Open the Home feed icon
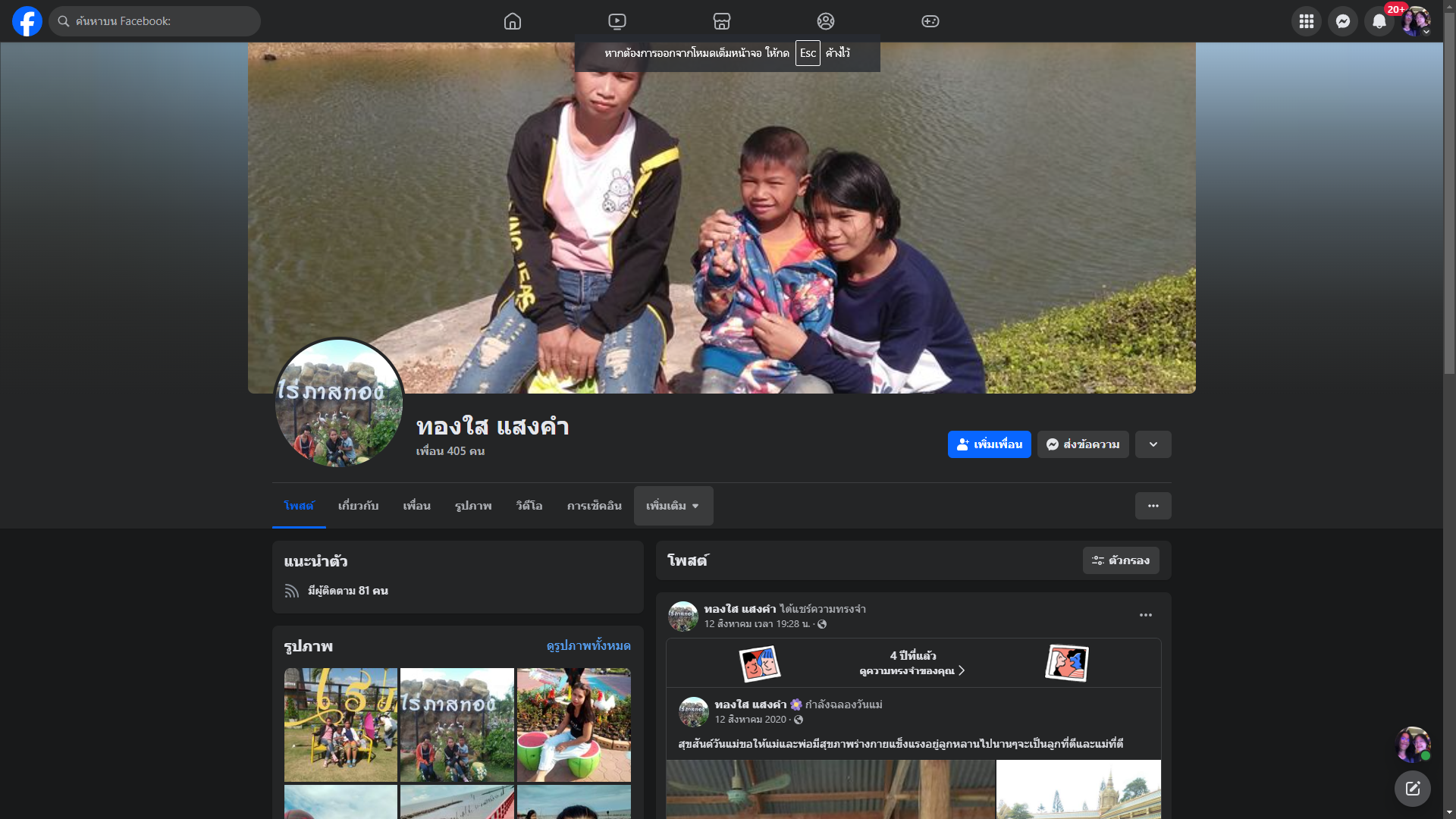Viewport: 1456px width, 819px height. tap(513, 21)
